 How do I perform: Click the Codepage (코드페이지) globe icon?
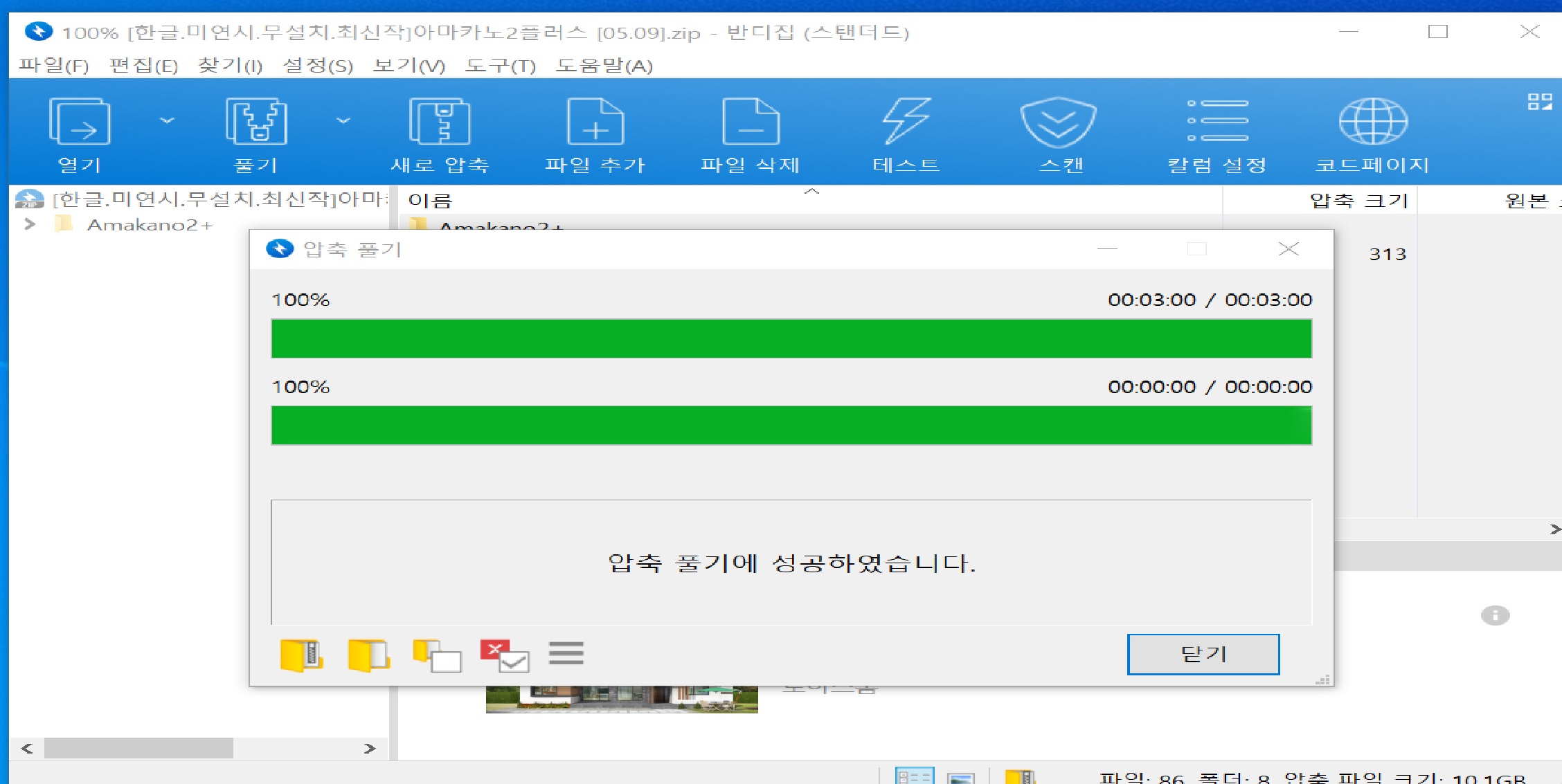tap(1372, 122)
